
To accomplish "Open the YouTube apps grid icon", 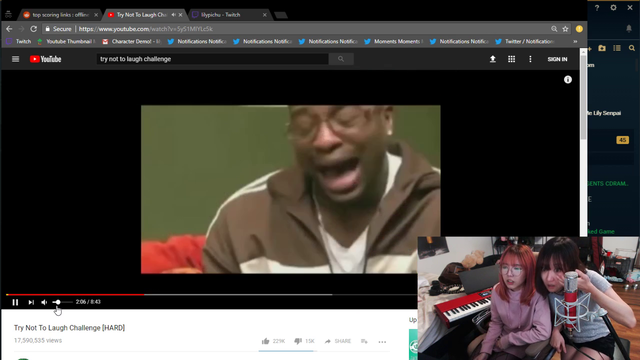I will [511, 59].
